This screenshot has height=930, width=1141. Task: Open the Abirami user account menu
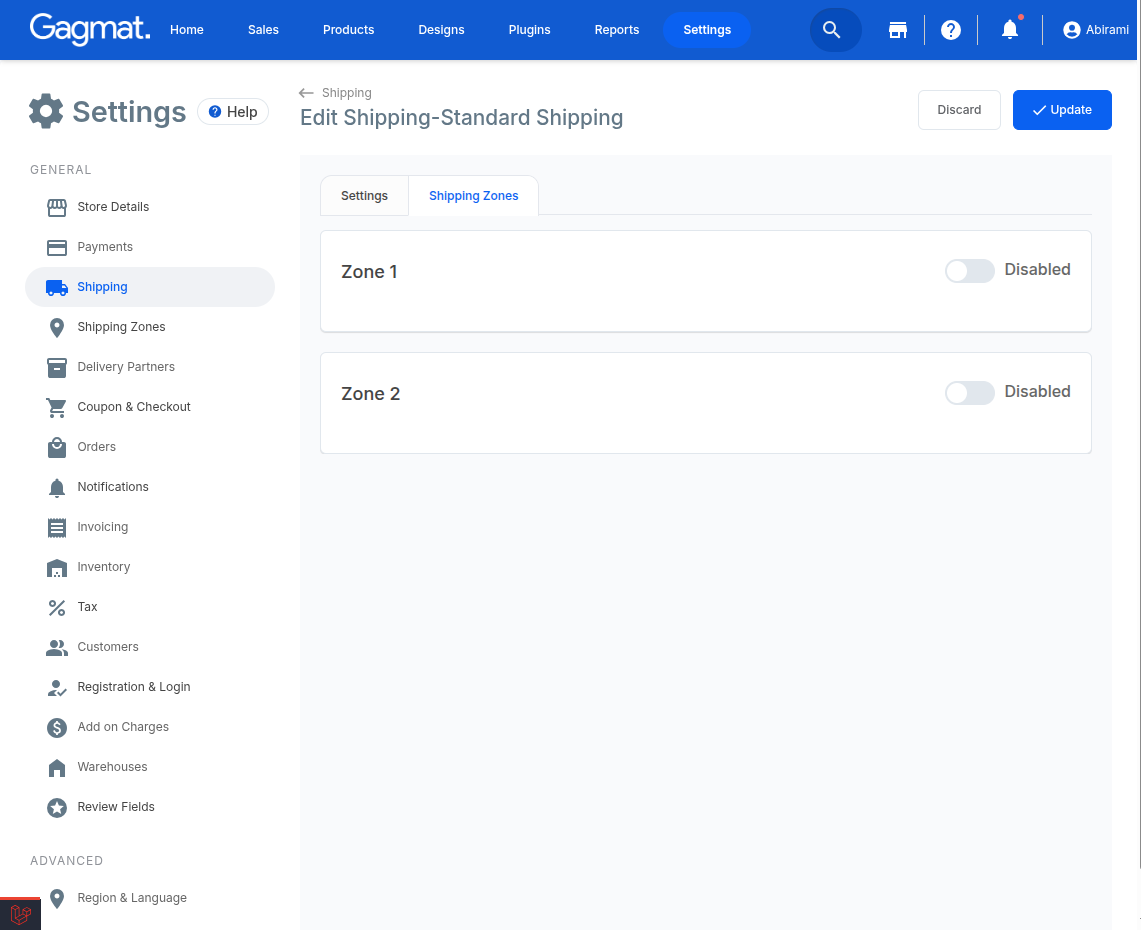tap(1096, 30)
